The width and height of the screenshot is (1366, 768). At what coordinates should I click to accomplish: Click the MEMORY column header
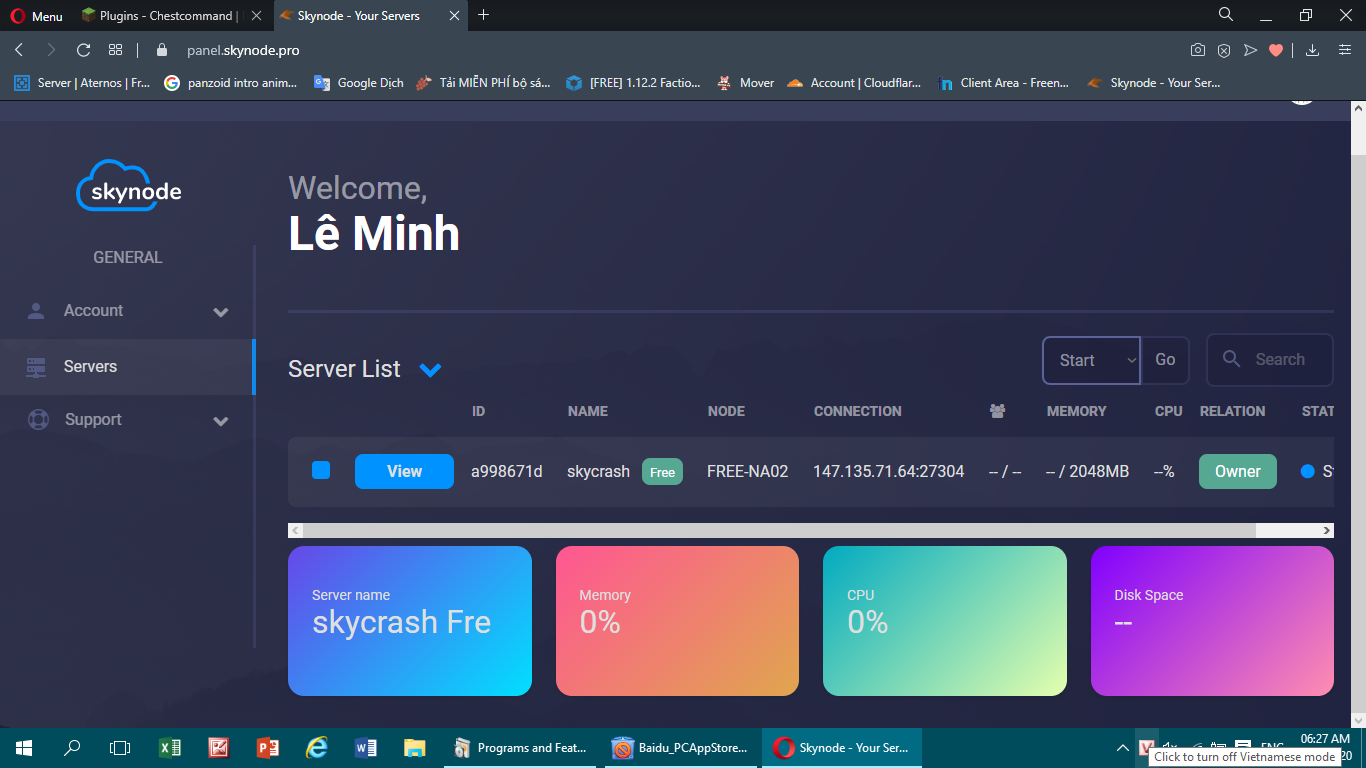[x=1077, y=411]
